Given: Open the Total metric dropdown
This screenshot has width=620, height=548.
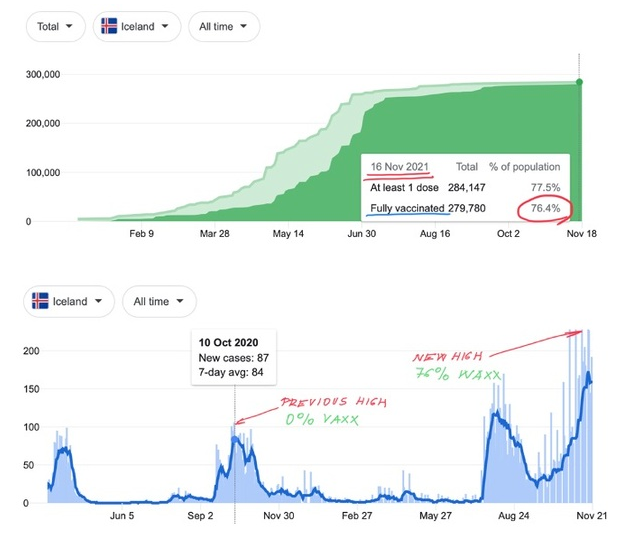Looking at the screenshot, I should pyautogui.click(x=55, y=27).
